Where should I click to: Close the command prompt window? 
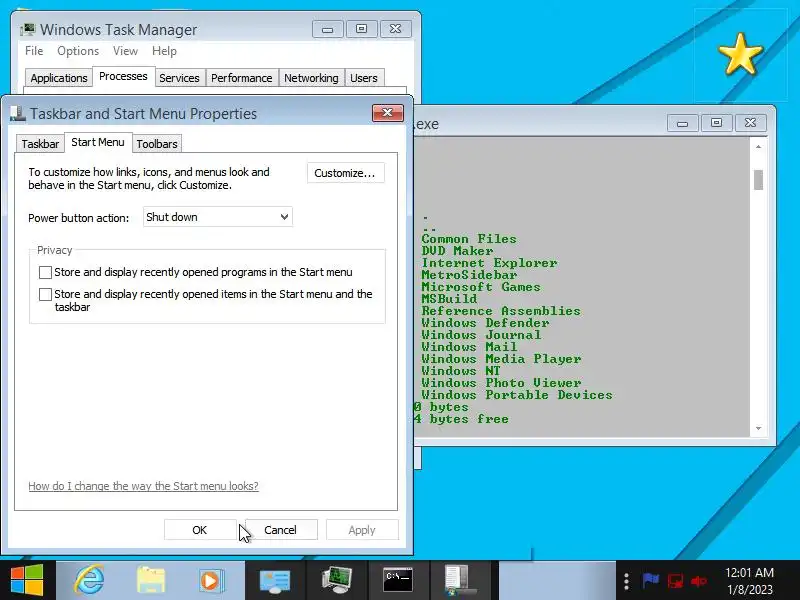[x=750, y=123]
